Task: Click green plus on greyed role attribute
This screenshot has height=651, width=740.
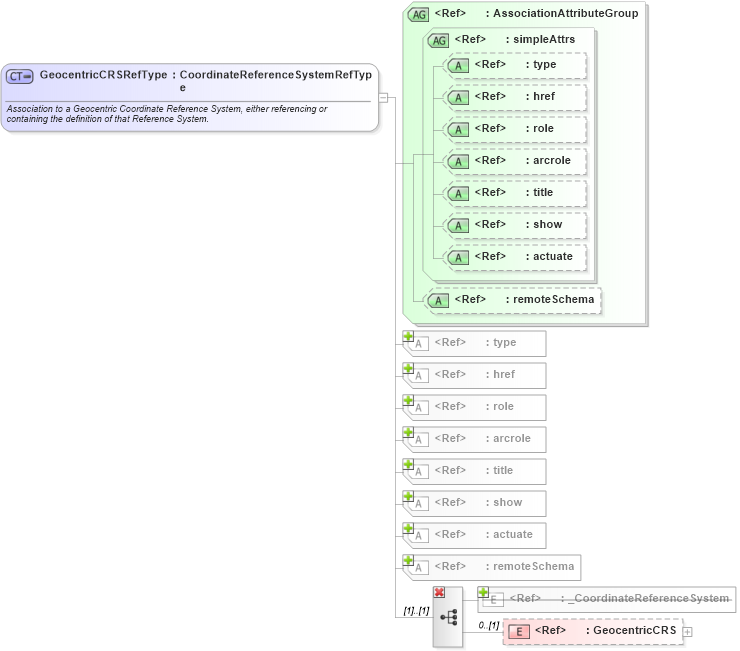Action: pos(408,400)
